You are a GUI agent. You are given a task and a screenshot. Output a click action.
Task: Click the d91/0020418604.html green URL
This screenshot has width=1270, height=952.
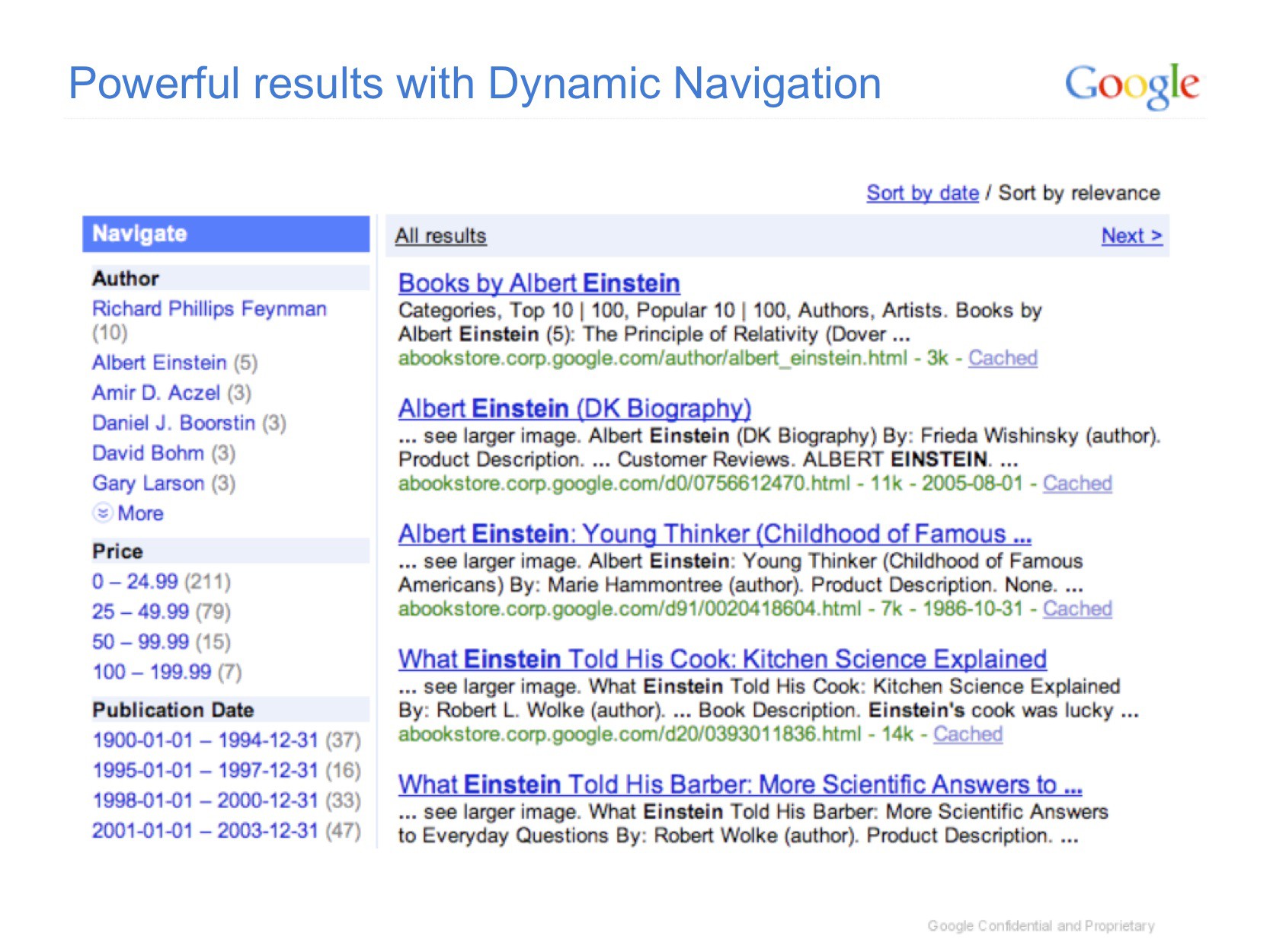[630, 609]
